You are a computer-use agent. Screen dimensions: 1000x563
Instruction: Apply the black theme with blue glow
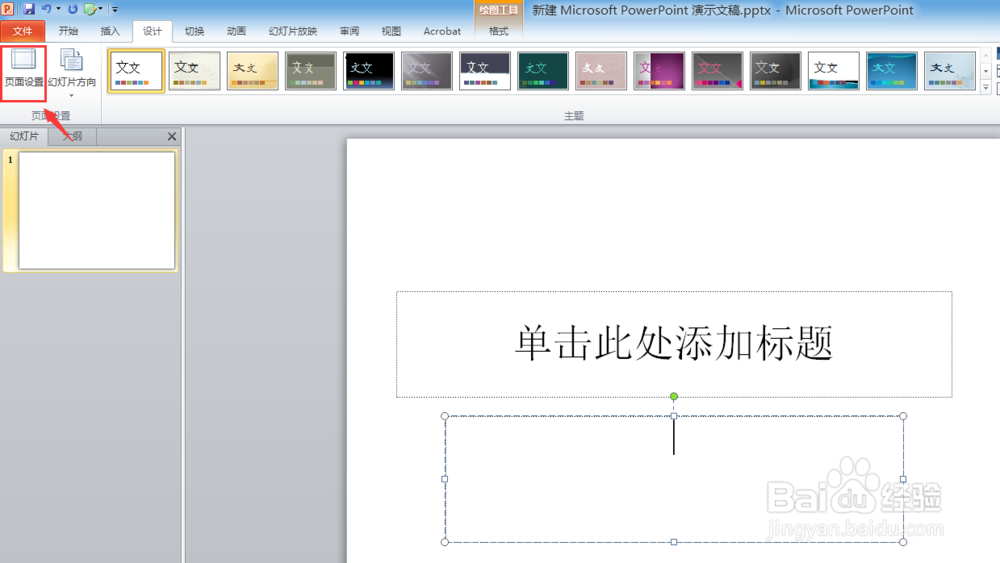[x=369, y=71]
